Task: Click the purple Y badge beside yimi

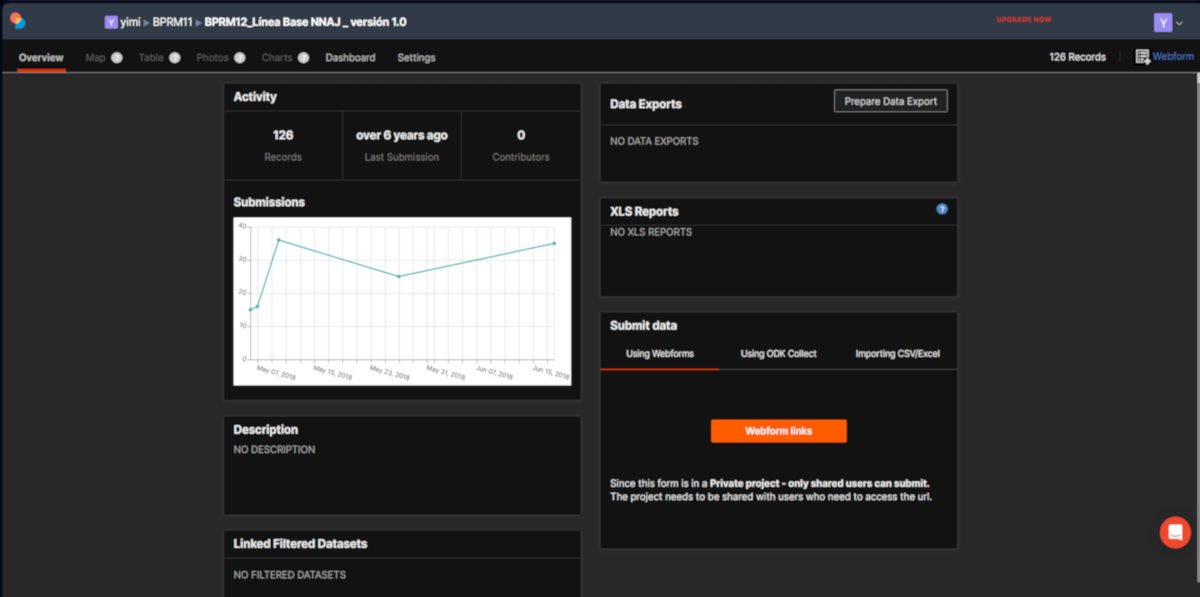Action: coord(111,22)
